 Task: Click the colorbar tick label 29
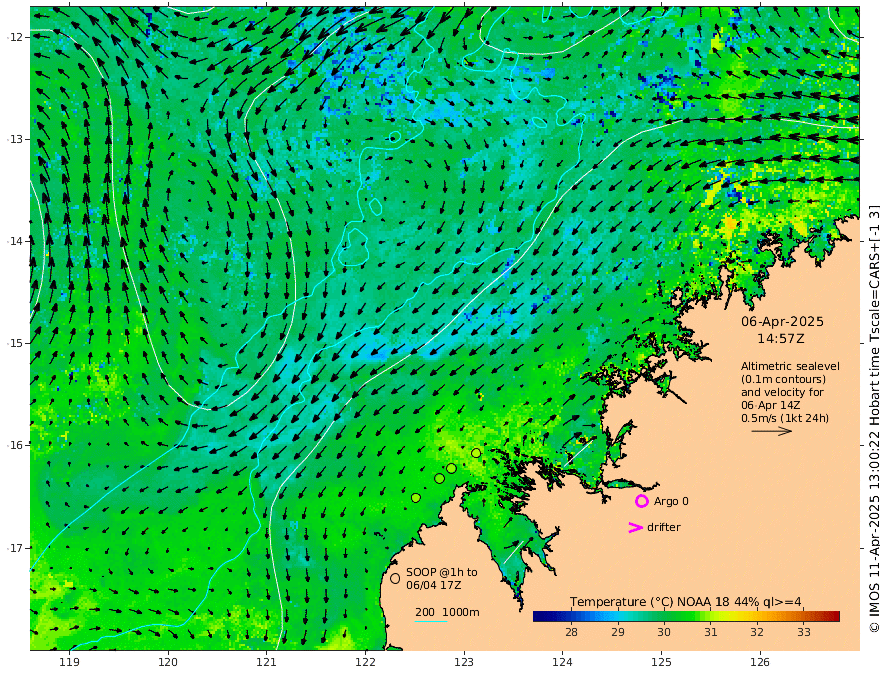point(618,632)
